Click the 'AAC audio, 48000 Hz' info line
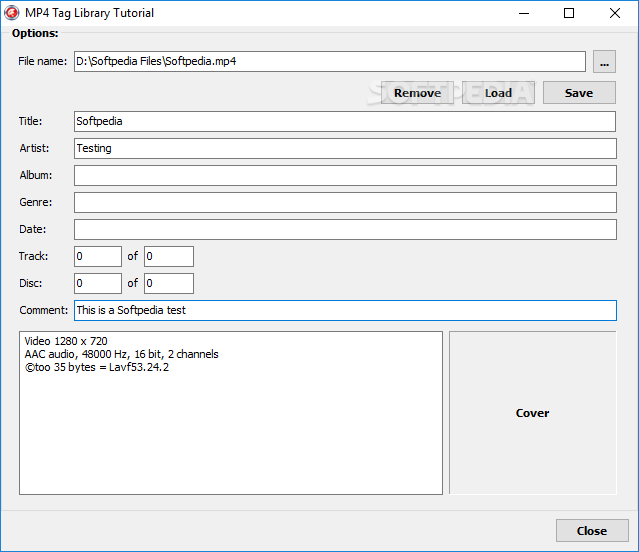Viewport: 639px width, 552px height. coord(121,354)
